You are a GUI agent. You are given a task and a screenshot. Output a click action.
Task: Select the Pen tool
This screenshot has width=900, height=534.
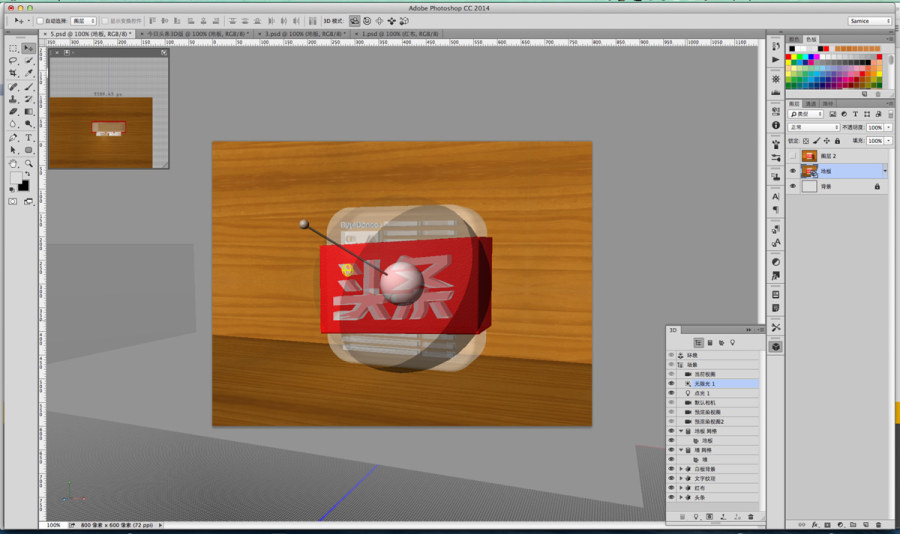13,138
